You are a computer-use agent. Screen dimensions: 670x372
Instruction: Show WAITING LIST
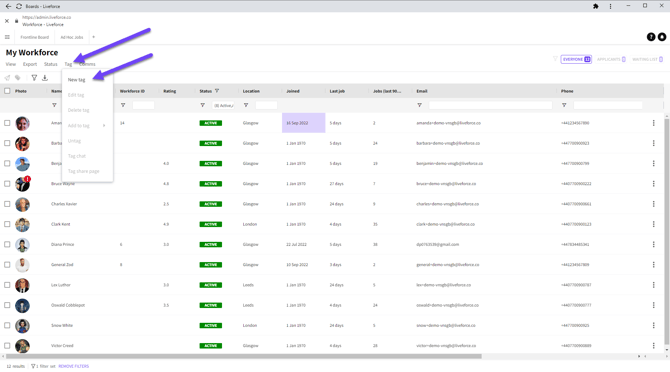[x=647, y=59]
